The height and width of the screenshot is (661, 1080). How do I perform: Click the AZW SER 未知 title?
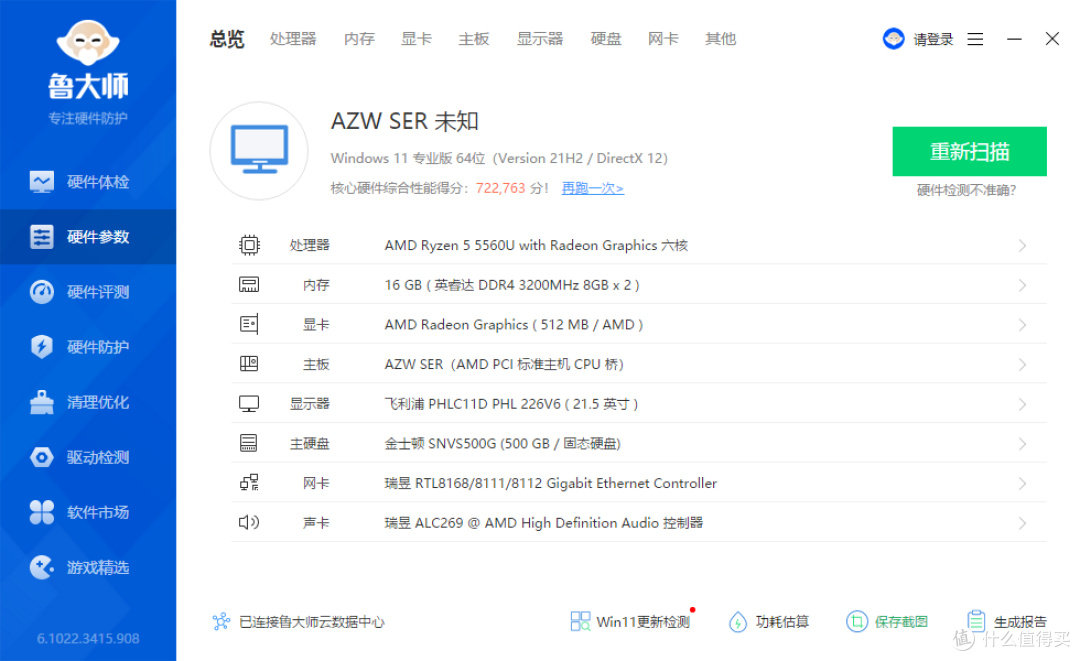pyautogui.click(x=405, y=121)
